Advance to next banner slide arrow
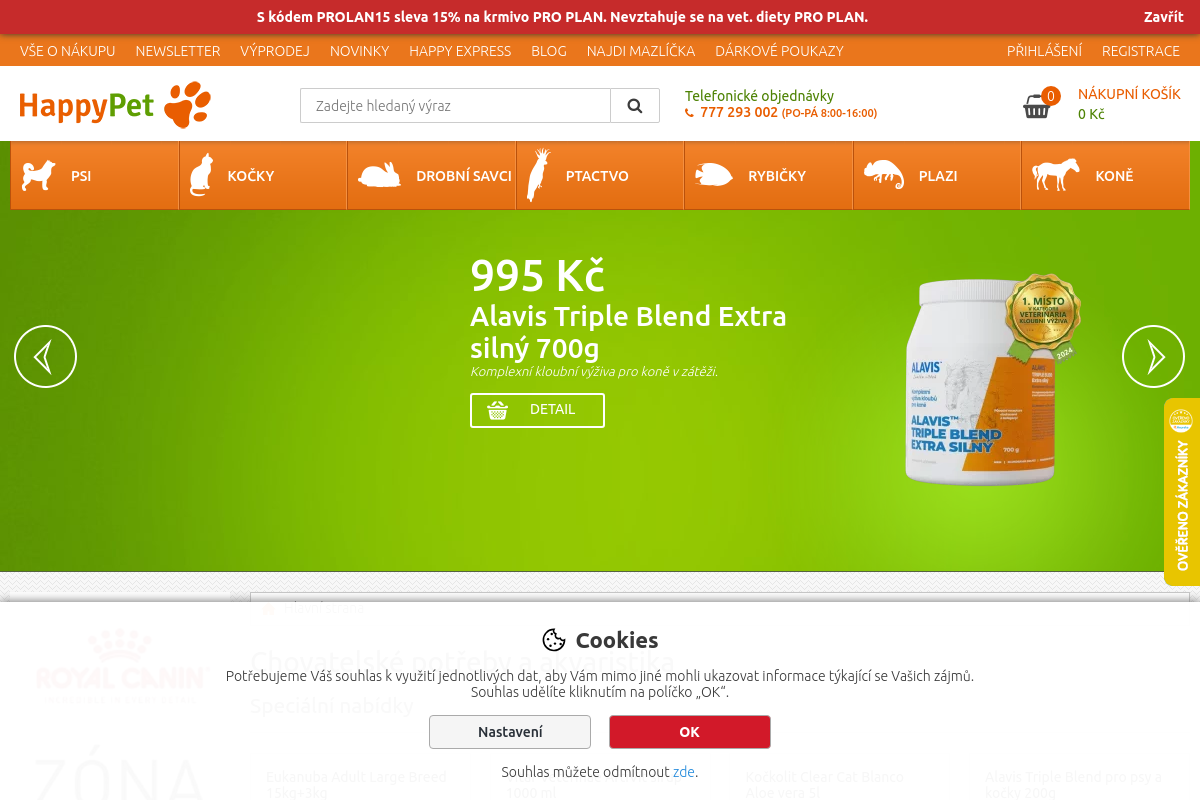The image size is (1200, 800). tap(1153, 356)
